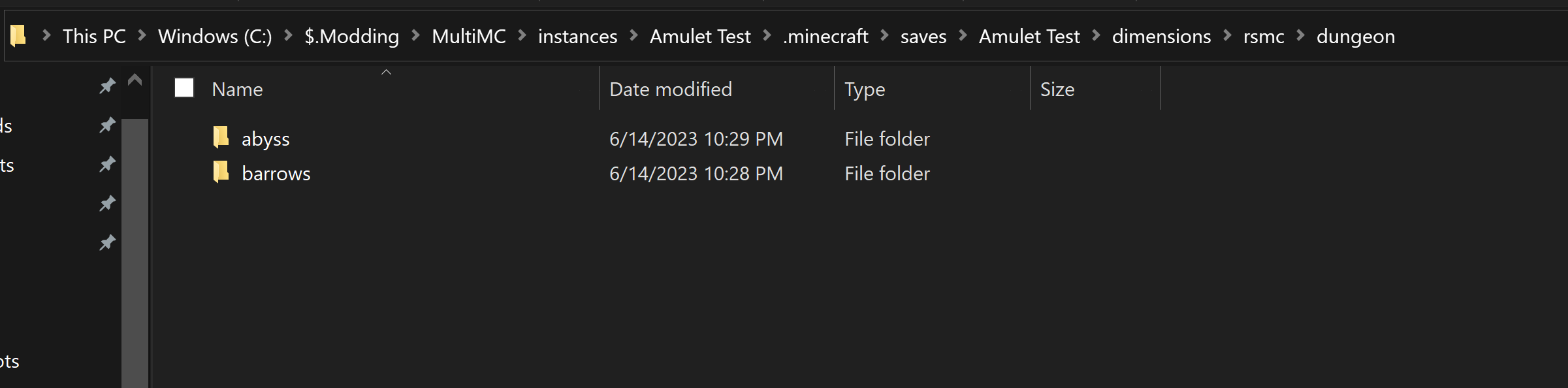Screen dimensions: 1568x388
Task: Click the third pin icon in the sidebar
Action: coord(106,163)
